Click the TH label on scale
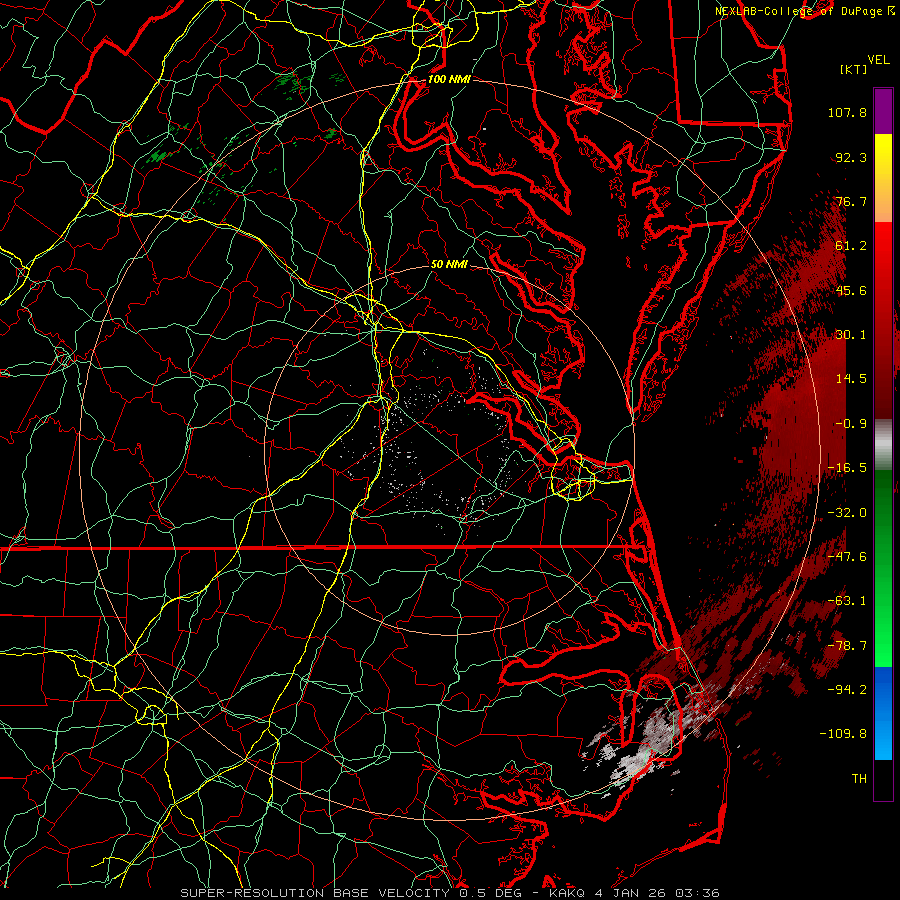Image resolution: width=900 pixels, height=900 pixels. (859, 779)
